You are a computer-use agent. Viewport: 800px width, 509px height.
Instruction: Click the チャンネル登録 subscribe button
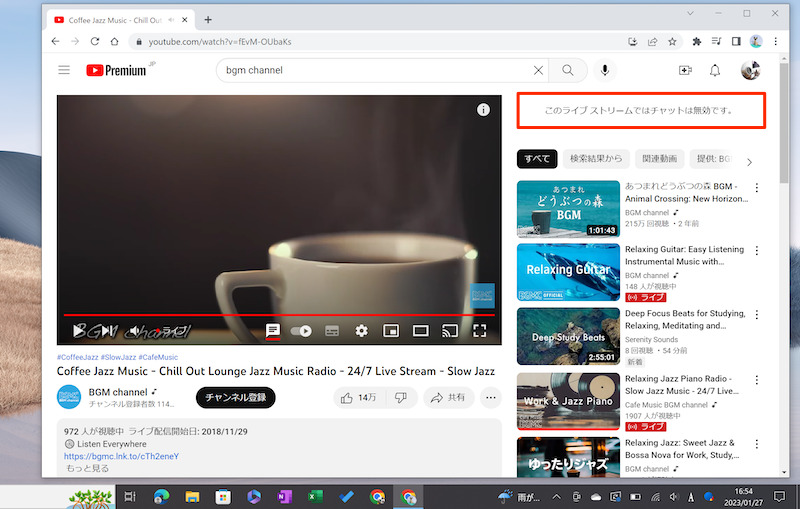coord(235,397)
